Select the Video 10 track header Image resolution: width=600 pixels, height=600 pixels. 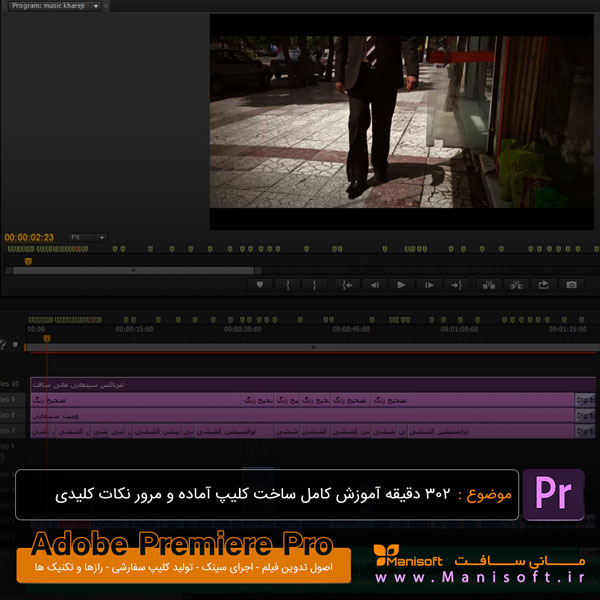(13, 384)
